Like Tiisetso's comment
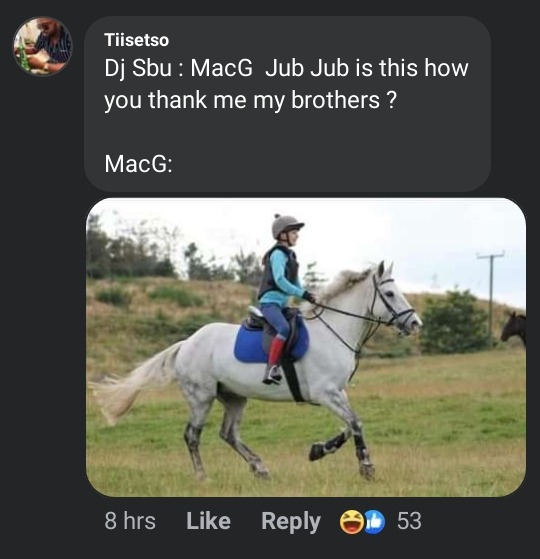This screenshot has height=559, width=540. 209,521
